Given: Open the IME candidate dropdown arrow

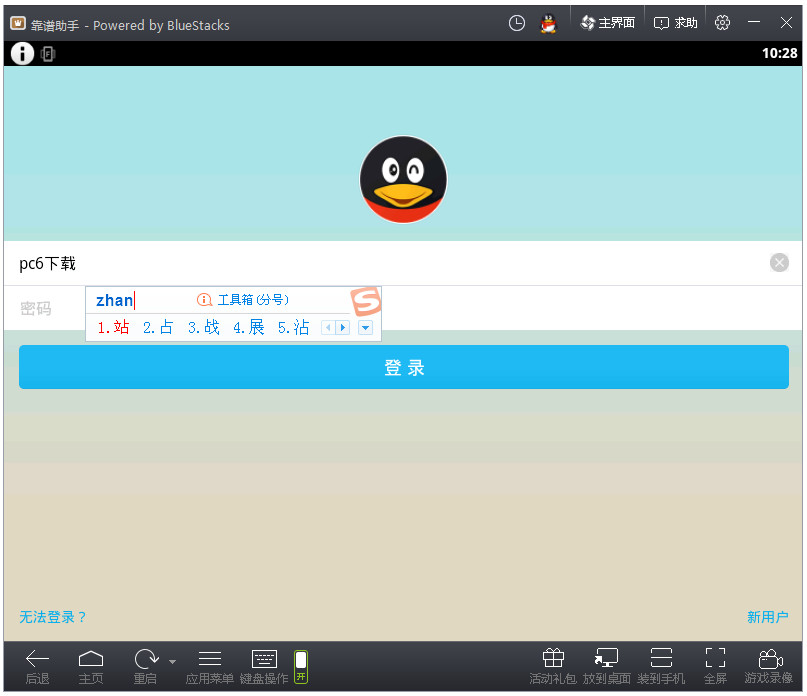Looking at the screenshot, I should 365,327.
